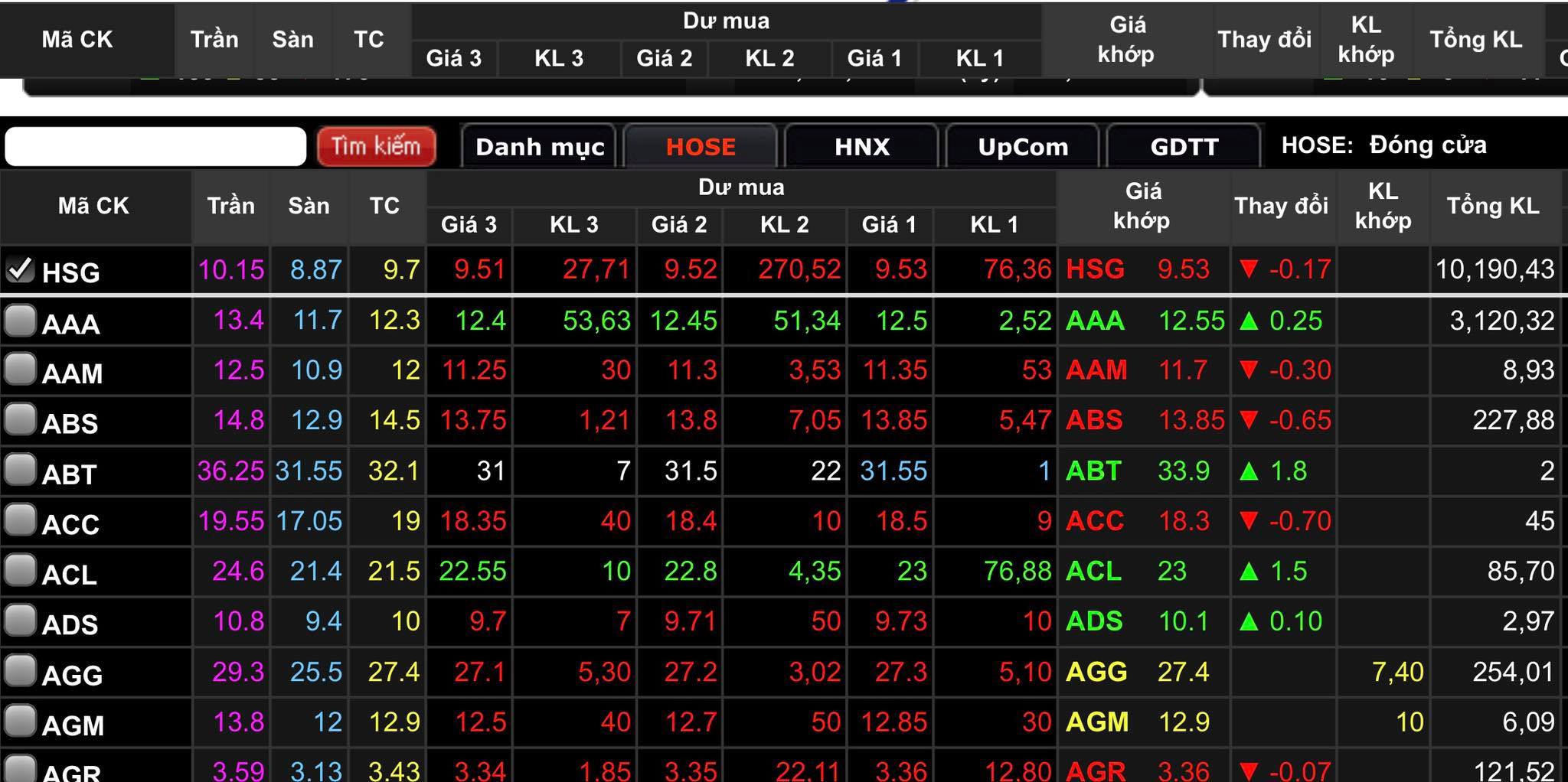Click the green up arrow for ABT
The width and height of the screenshot is (1568, 782).
coord(1249,471)
